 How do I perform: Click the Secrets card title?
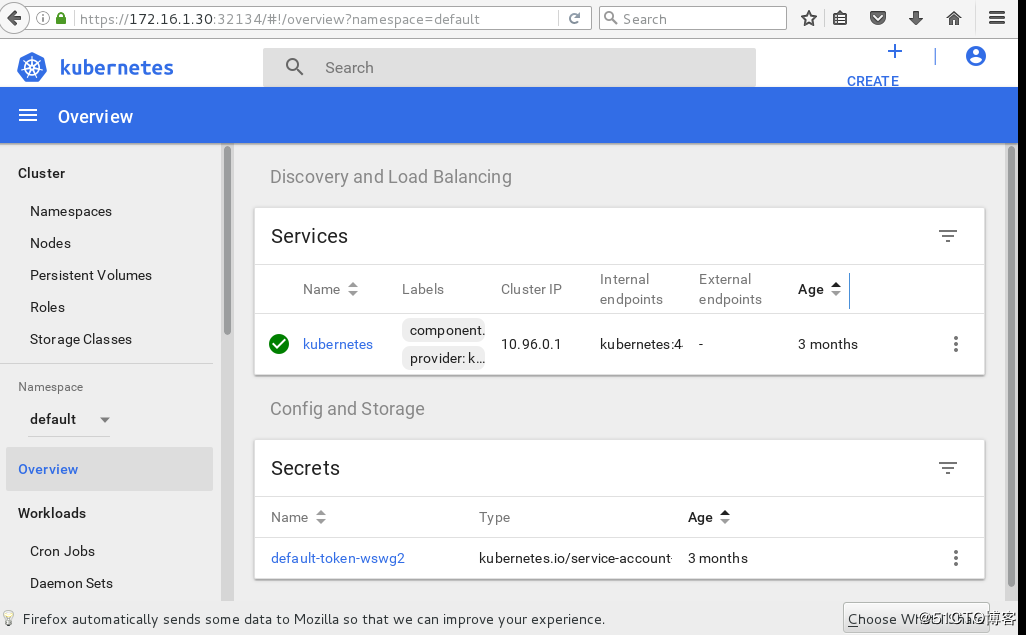point(305,468)
